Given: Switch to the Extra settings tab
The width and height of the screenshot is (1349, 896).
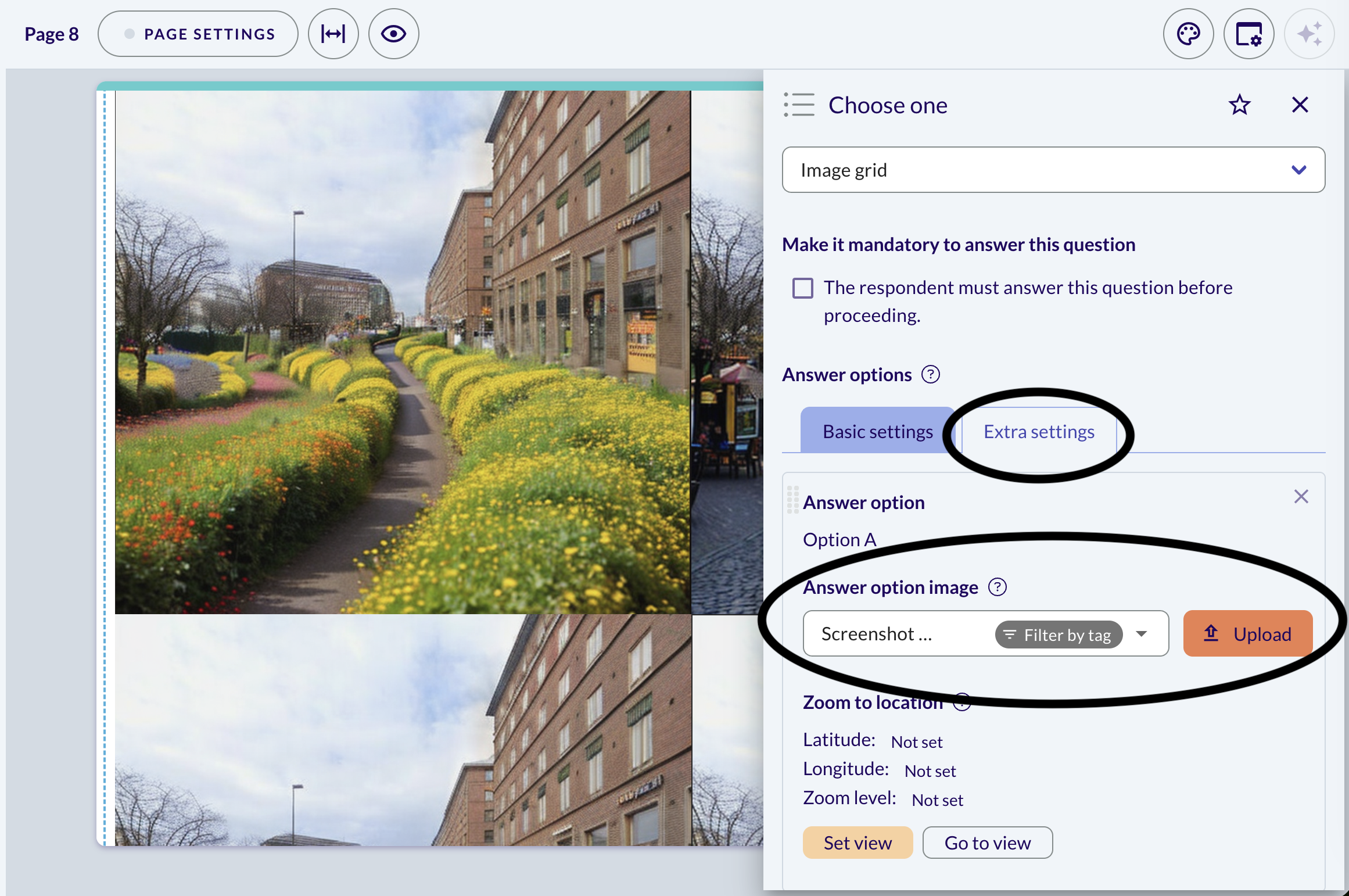Looking at the screenshot, I should pyautogui.click(x=1039, y=431).
